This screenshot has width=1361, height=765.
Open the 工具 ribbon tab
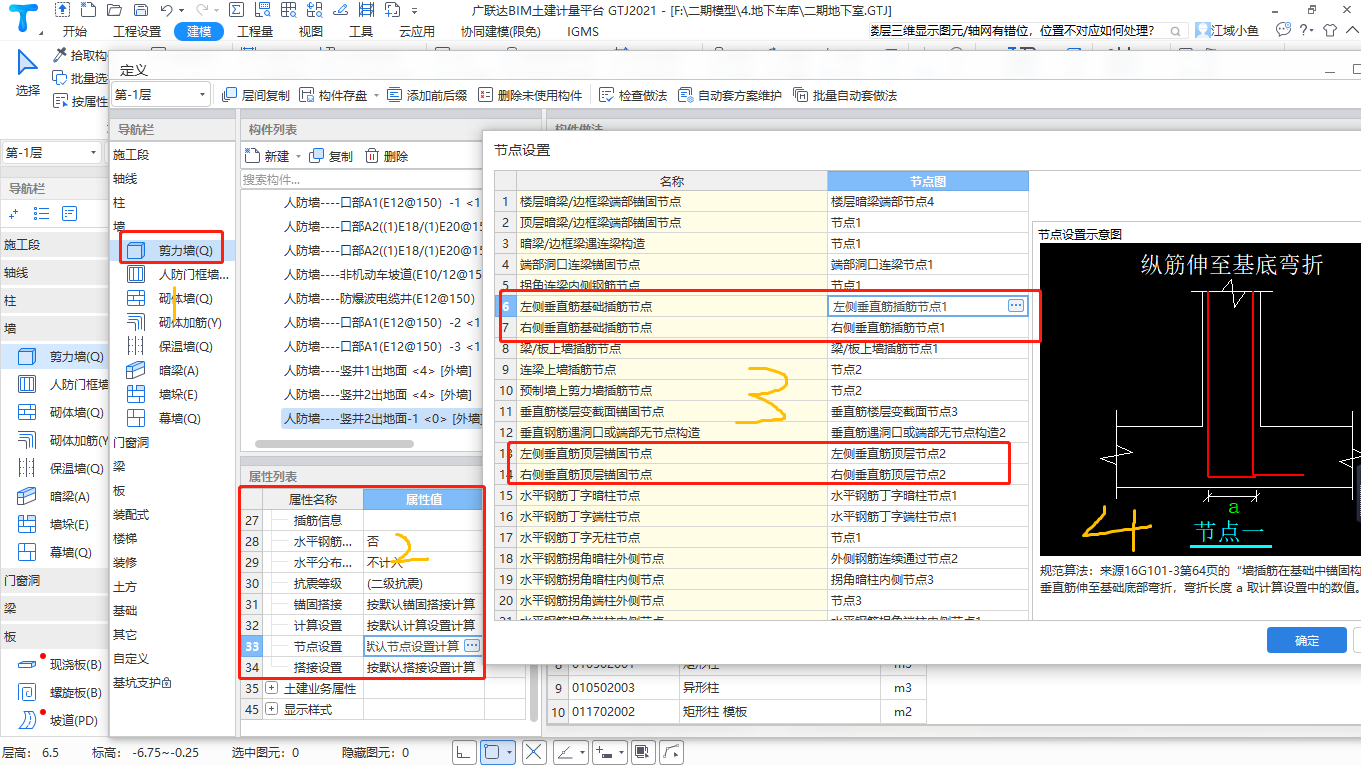pos(361,31)
